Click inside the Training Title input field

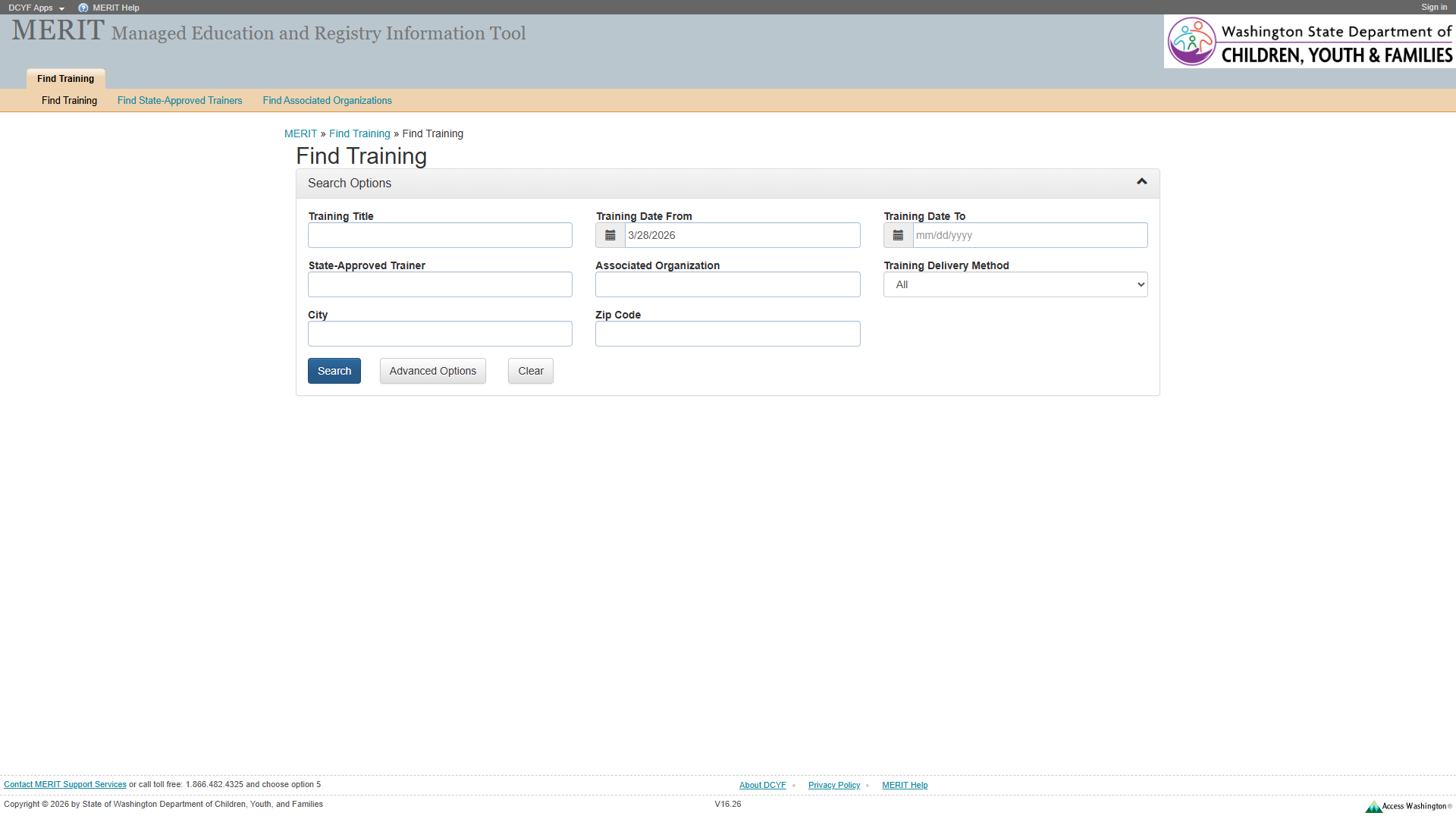tap(440, 235)
